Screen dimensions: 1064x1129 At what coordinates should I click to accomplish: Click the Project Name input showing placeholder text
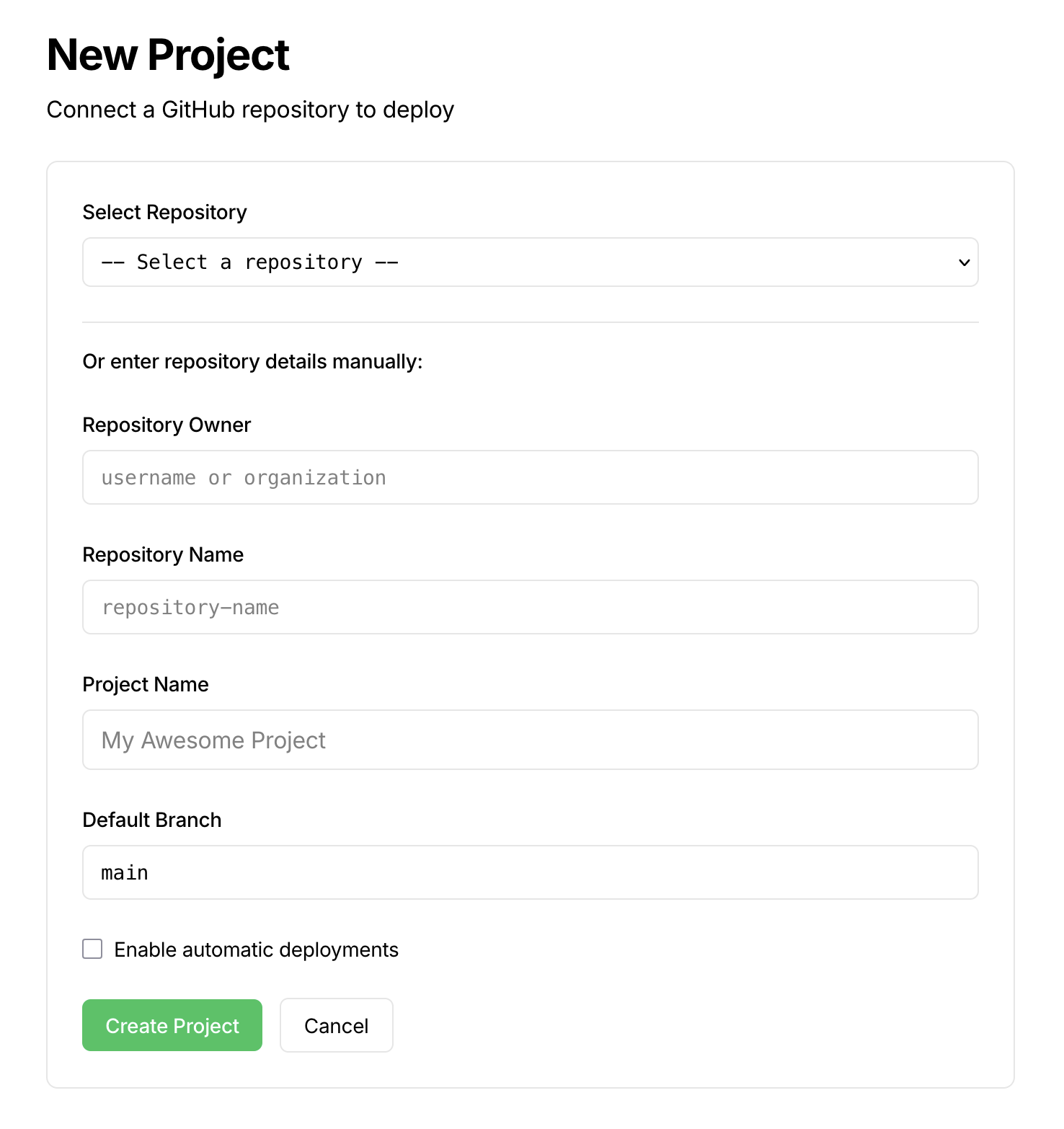point(530,740)
